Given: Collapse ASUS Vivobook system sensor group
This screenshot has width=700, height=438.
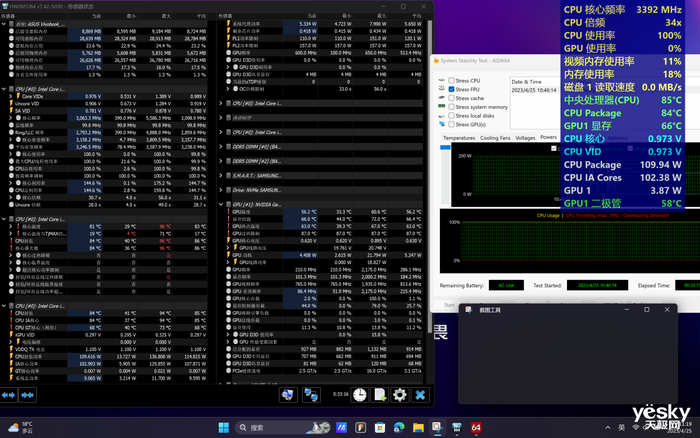Looking at the screenshot, I should pyautogui.click(x=4, y=24).
